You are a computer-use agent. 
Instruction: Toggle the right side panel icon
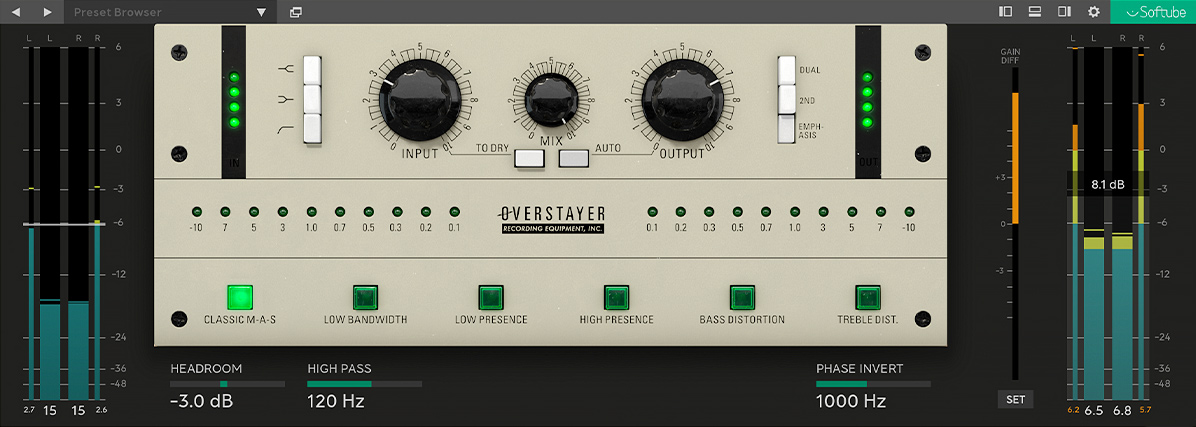coord(1064,12)
